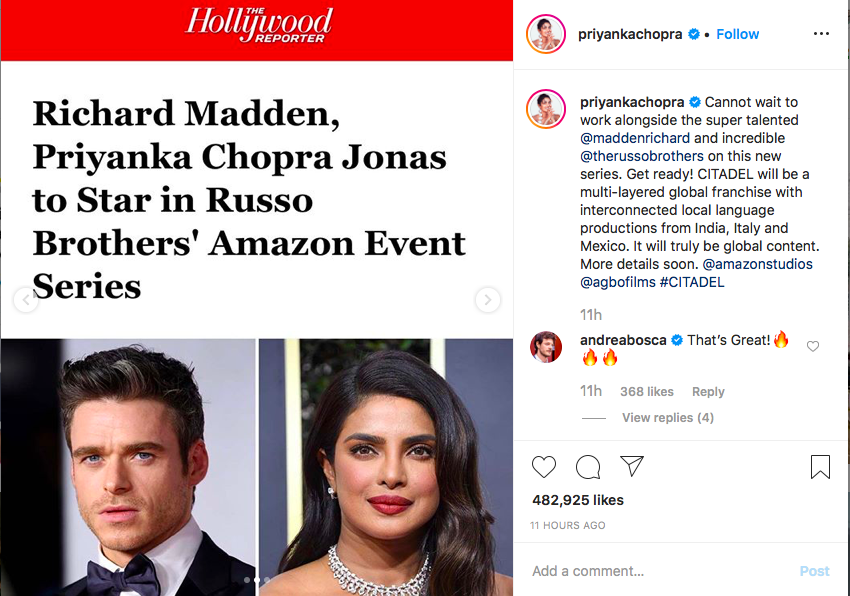Open @therussobrothers mention link
This screenshot has height=596, width=850.
click(x=642, y=156)
